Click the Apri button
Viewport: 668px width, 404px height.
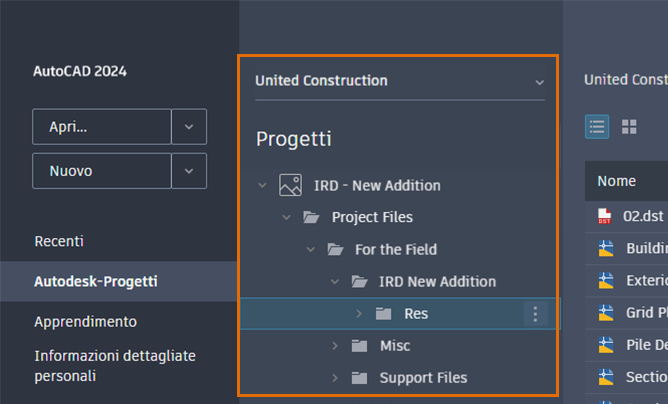(102, 127)
